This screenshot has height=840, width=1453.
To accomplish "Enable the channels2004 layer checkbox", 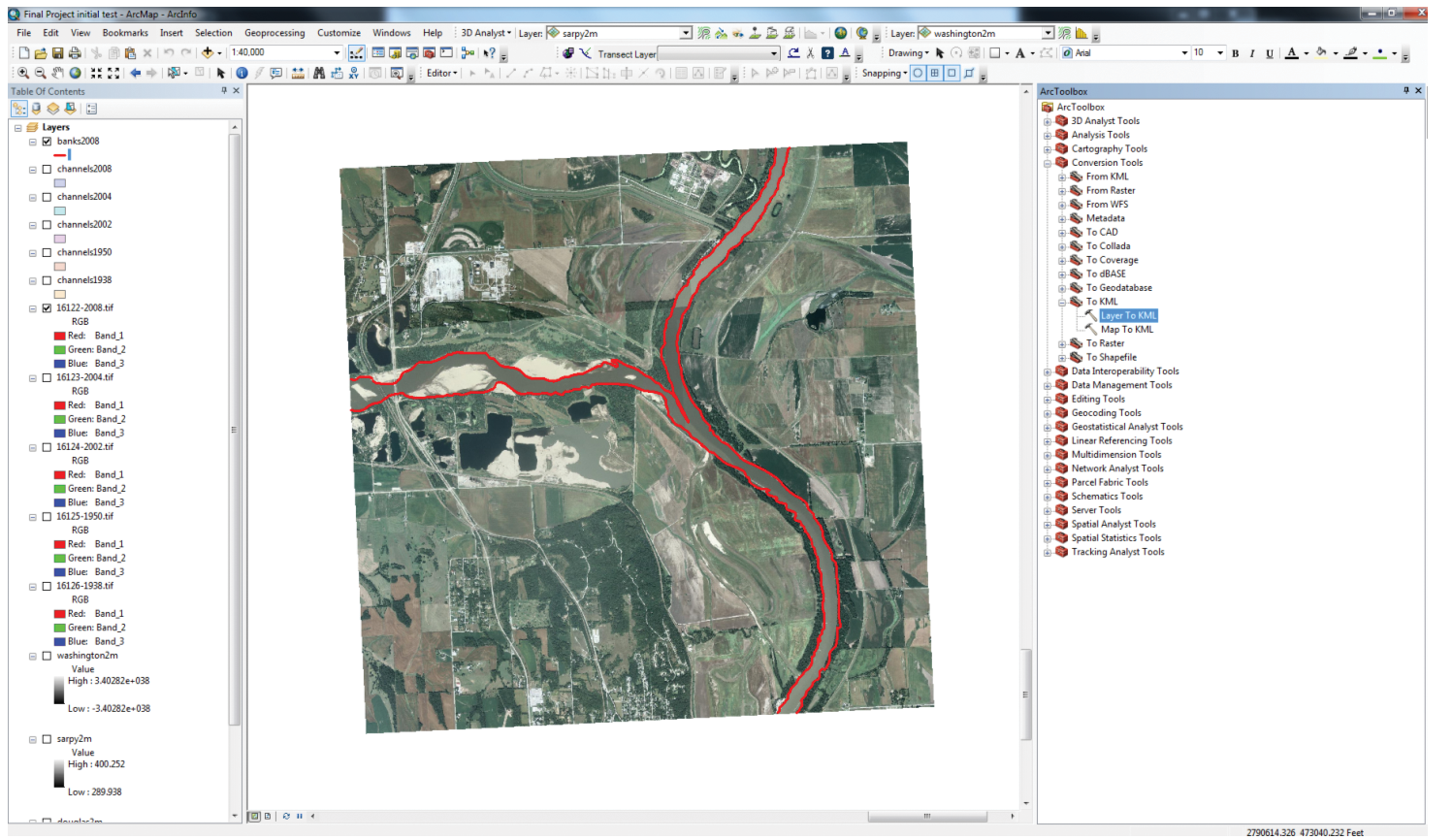I will (47, 197).
